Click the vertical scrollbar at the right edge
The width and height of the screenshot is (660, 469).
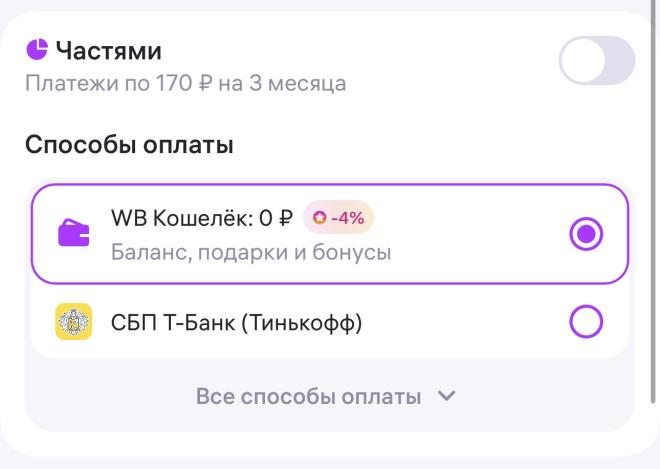point(653,202)
